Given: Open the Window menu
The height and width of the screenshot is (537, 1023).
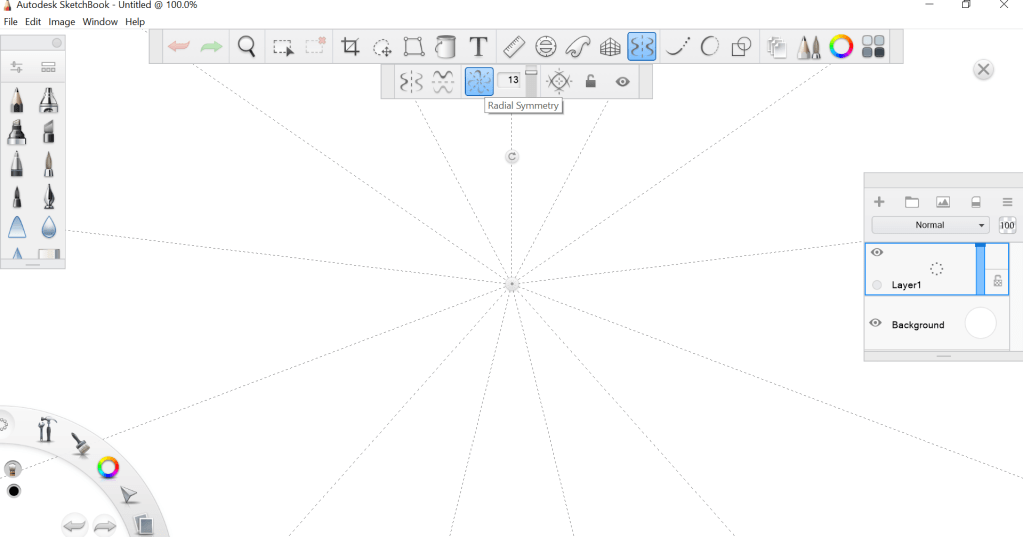Looking at the screenshot, I should point(99,21).
